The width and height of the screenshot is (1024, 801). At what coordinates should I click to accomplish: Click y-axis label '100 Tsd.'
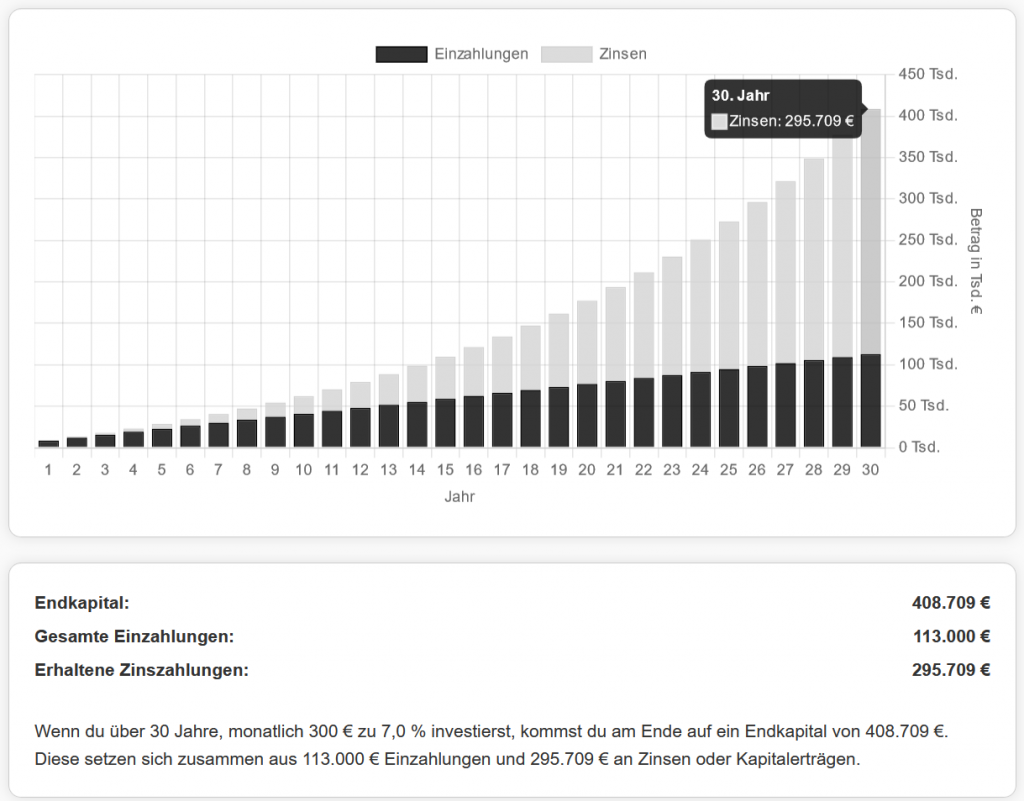928,364
